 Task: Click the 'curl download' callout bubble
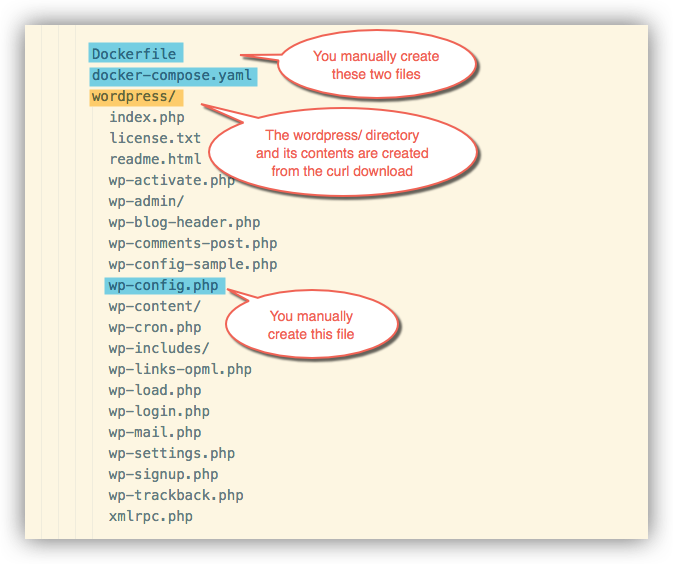click(342, 153)
